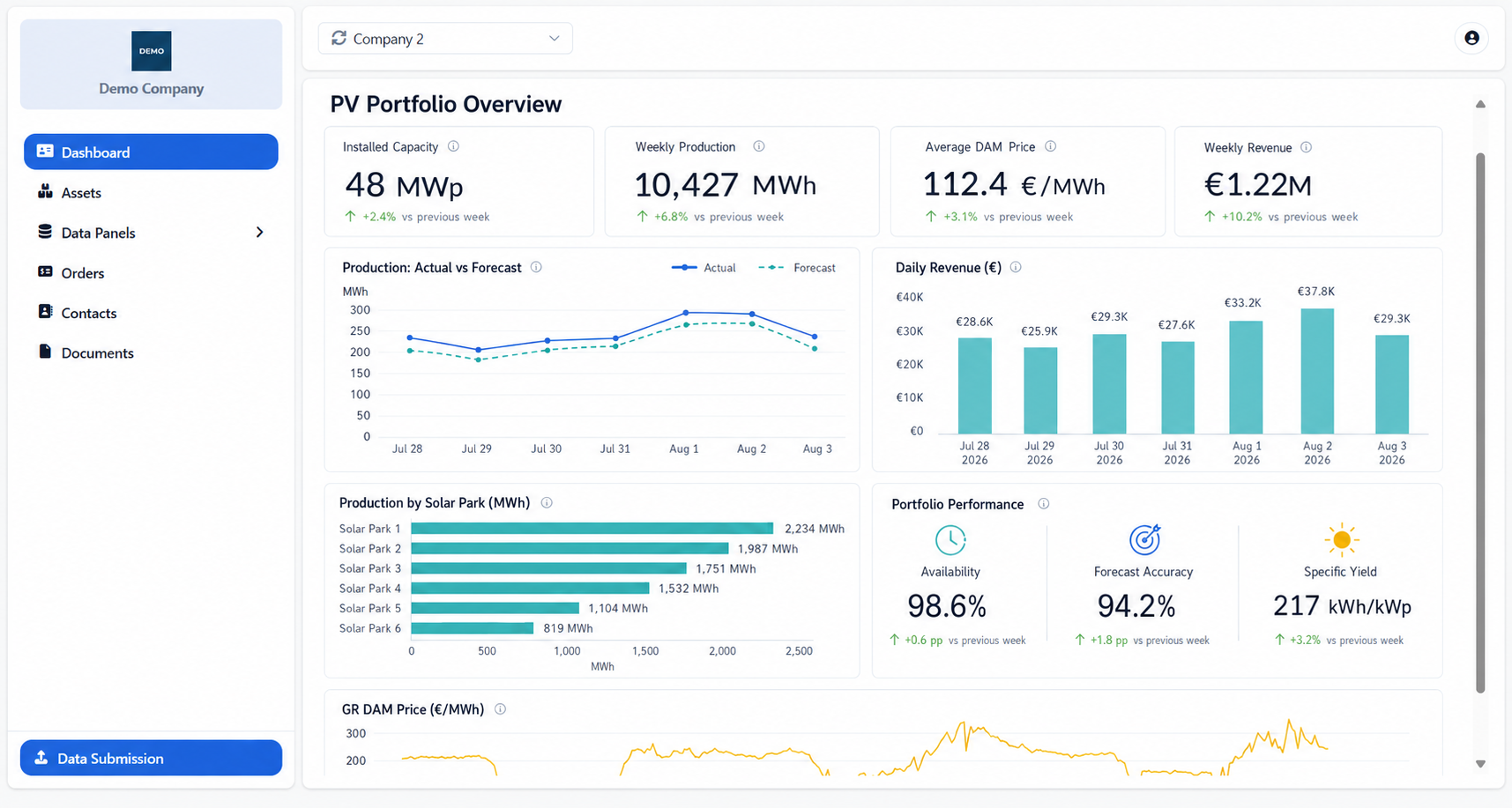Select the Dashboard button in sidebar

click(x=151, y=152)
